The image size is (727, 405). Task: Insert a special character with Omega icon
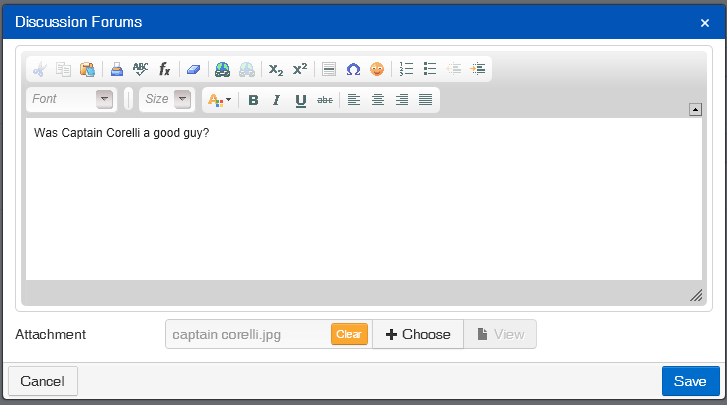(x=353, y=69)
